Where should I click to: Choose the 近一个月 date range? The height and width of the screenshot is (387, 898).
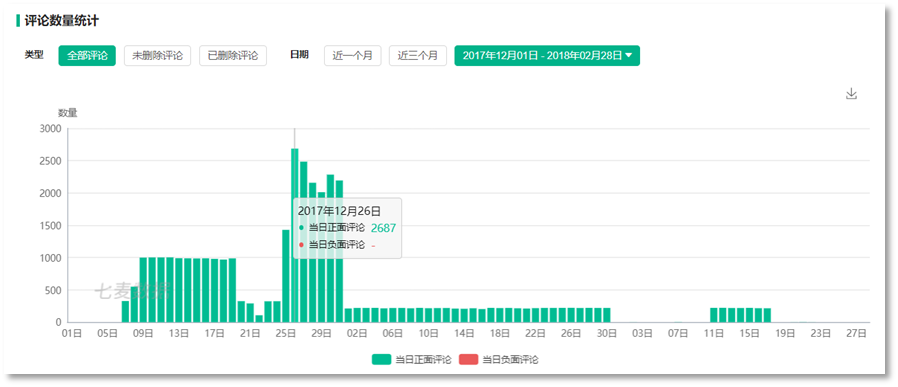click(x=353, y=56)
